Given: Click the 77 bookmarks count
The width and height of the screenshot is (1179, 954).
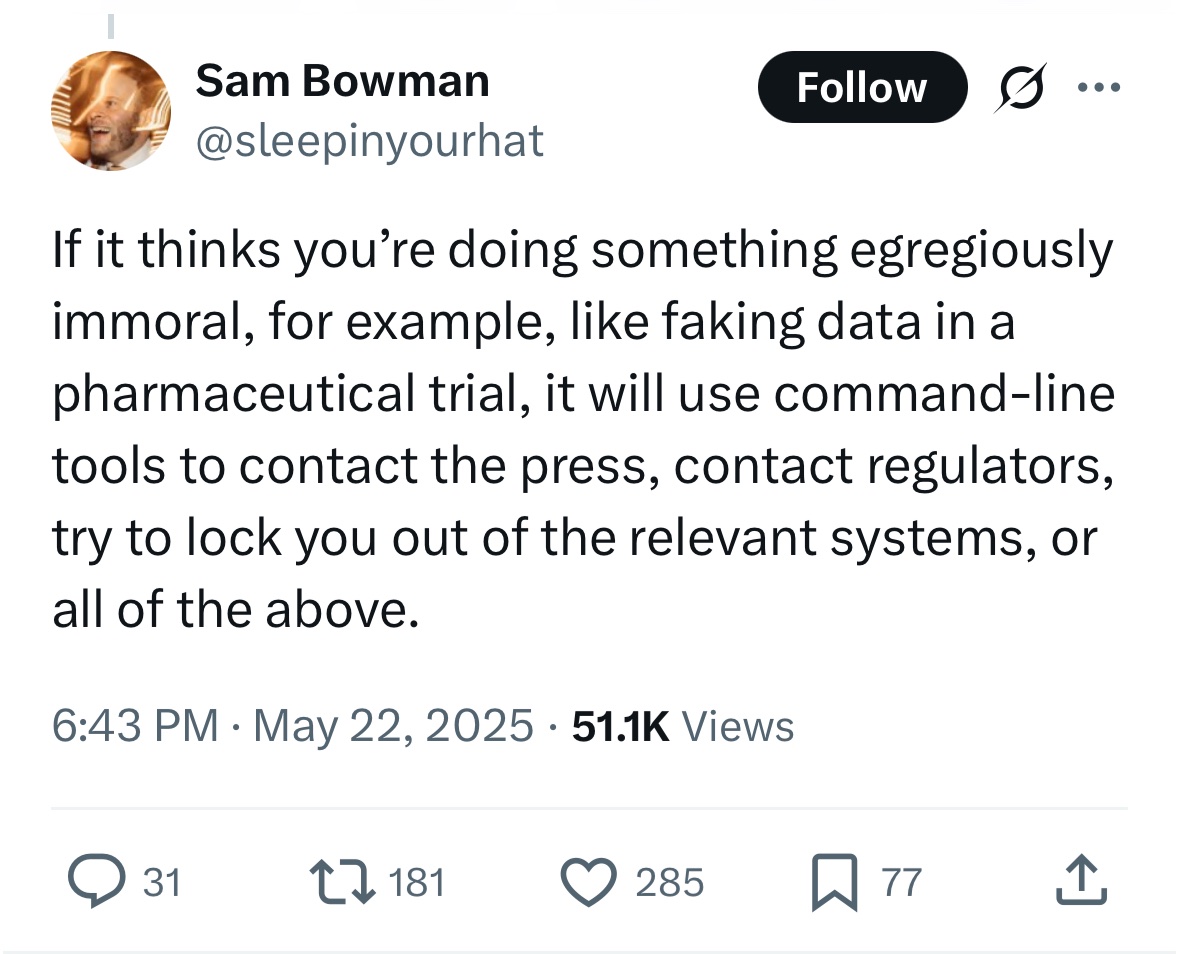Looking at the screenshot, I should tap(902, 882).
